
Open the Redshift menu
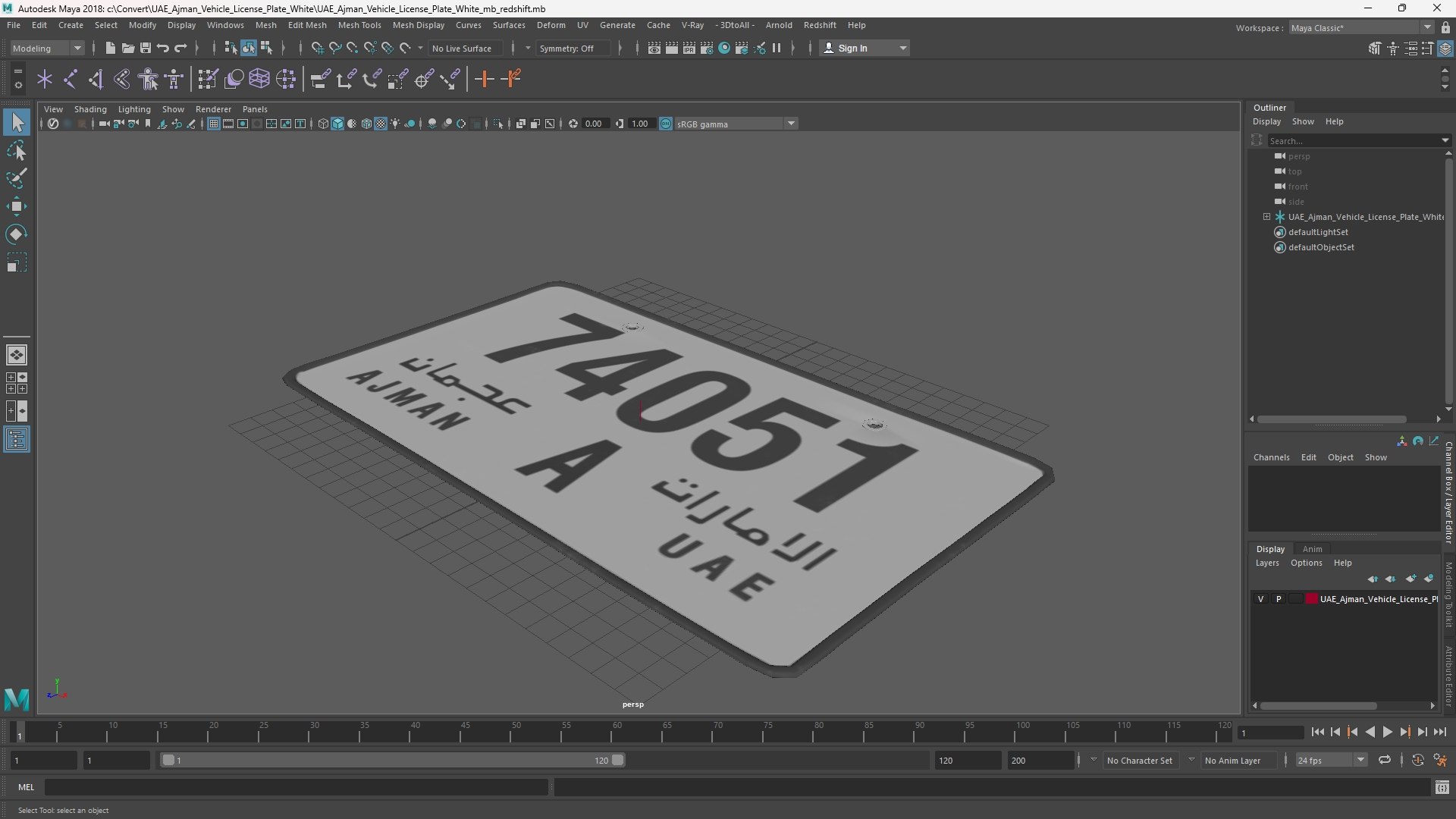[x=820, y=25]
